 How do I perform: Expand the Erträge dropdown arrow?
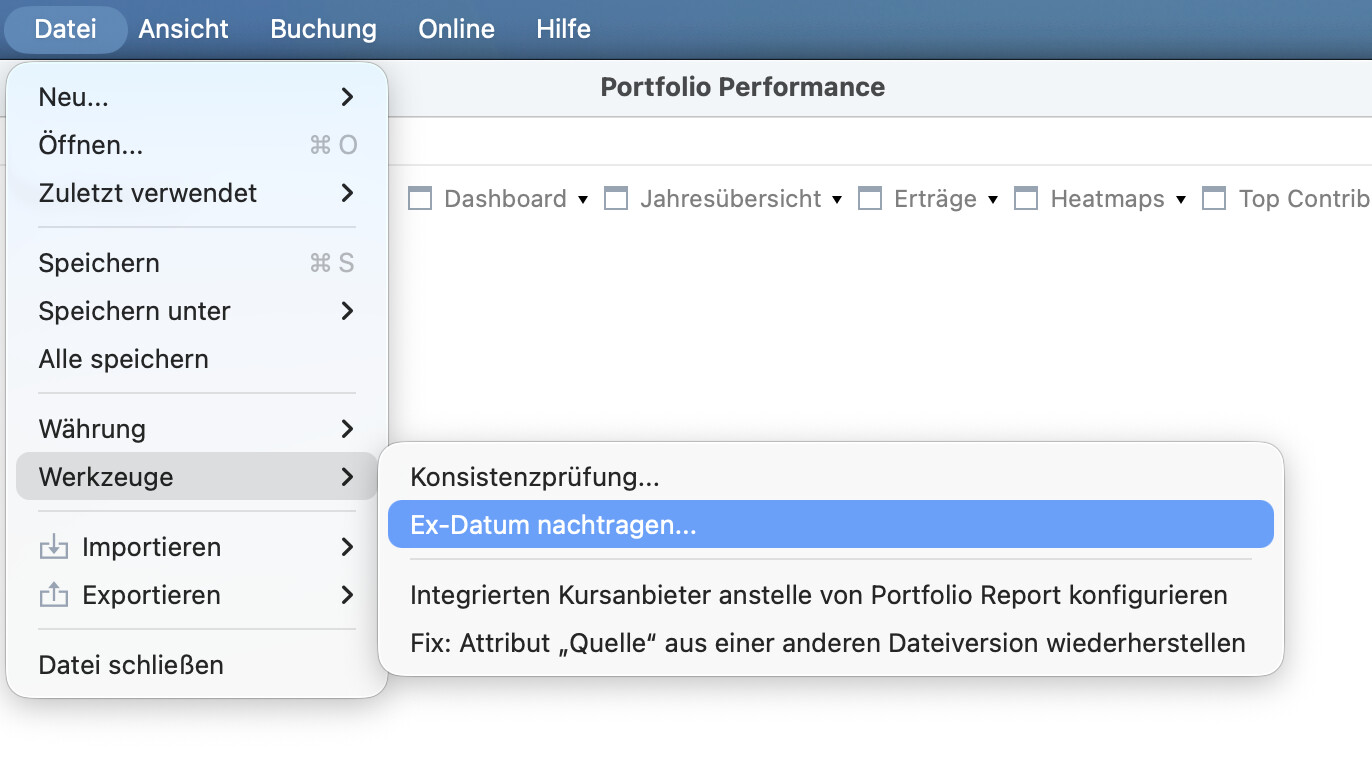(993, 200)
